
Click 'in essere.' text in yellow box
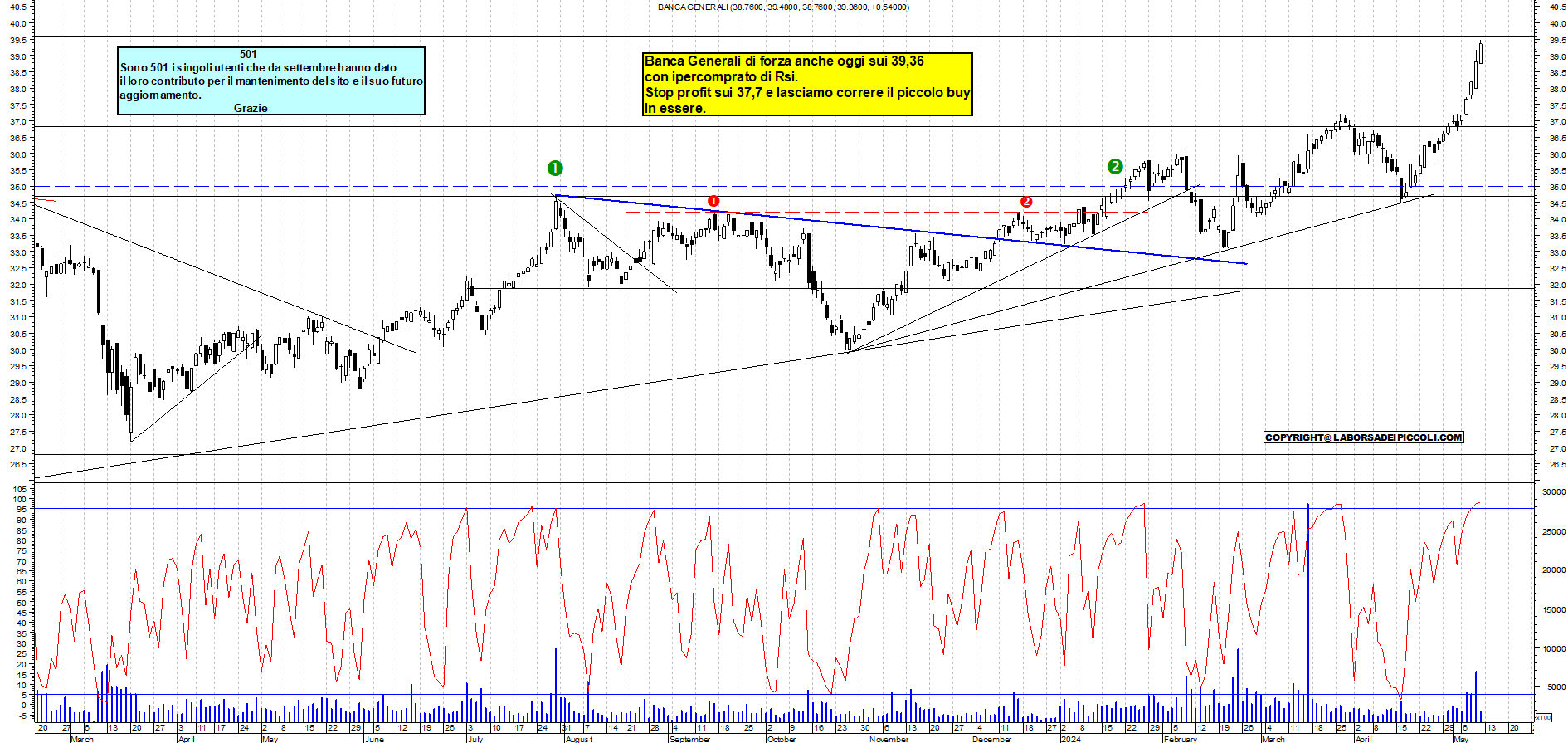click(x=675, y=109)
